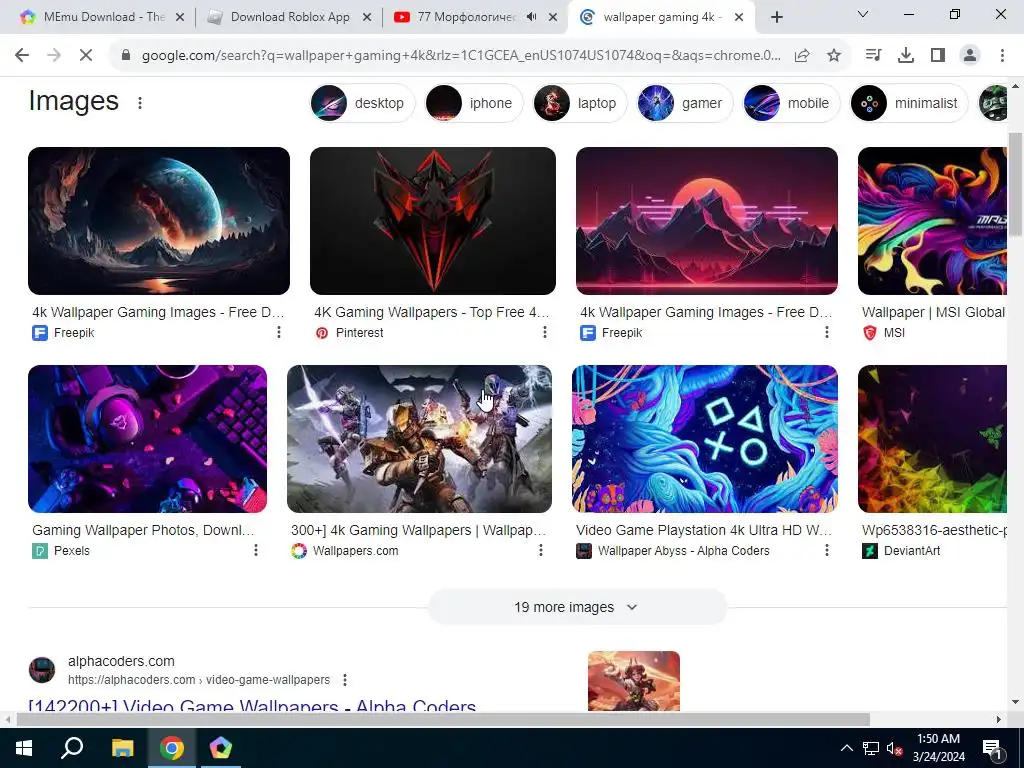Open the tab search dropdown
The image size is (1024, 768).
[x=863, y=14]
